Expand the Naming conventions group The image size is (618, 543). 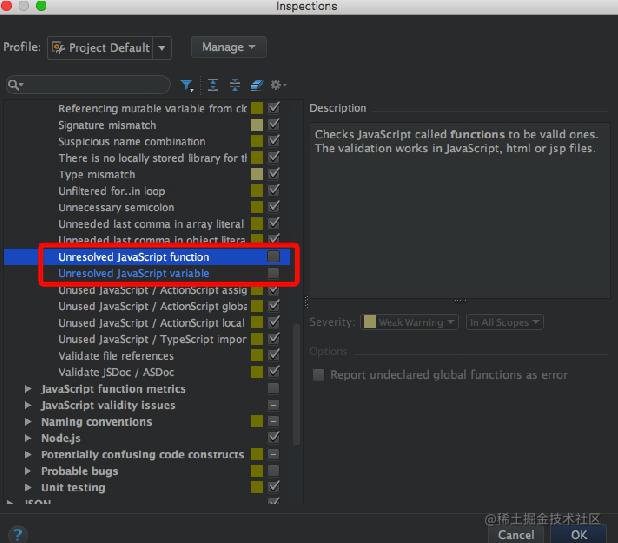pyautogui.click(x=28, y=422)
